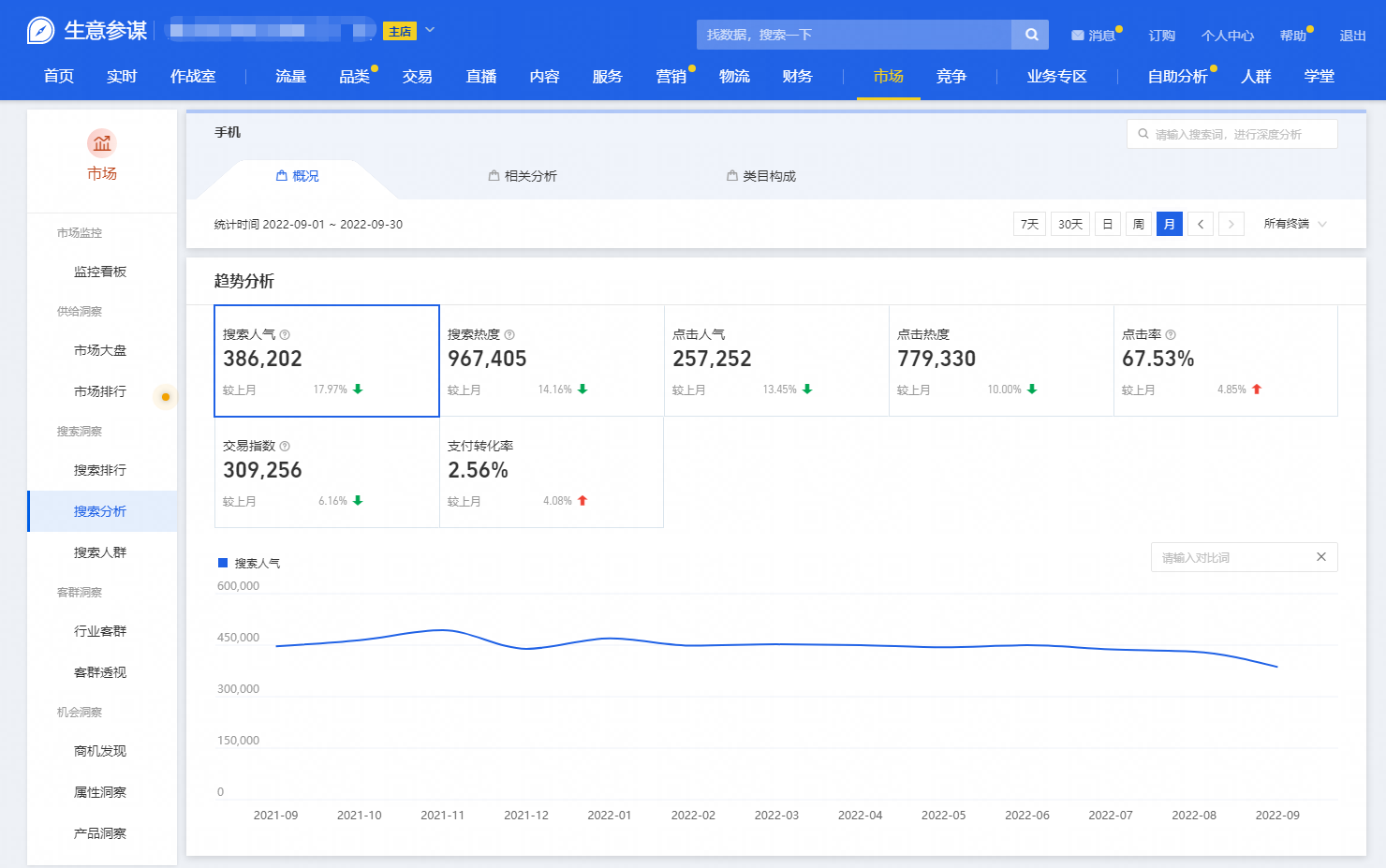Open 商机发现 in sidebar
This screenshot has height=868, width=1386.
pos(100,751)
